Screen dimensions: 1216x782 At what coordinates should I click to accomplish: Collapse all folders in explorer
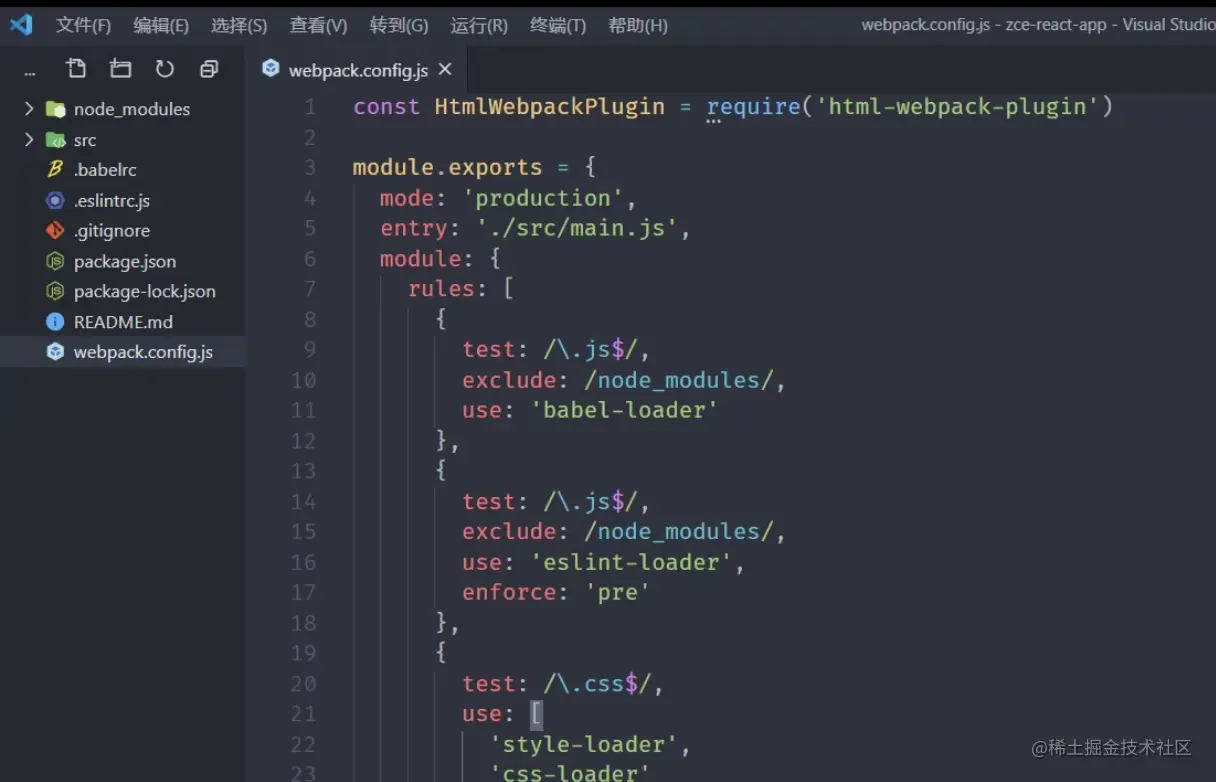tap(209, 68)
